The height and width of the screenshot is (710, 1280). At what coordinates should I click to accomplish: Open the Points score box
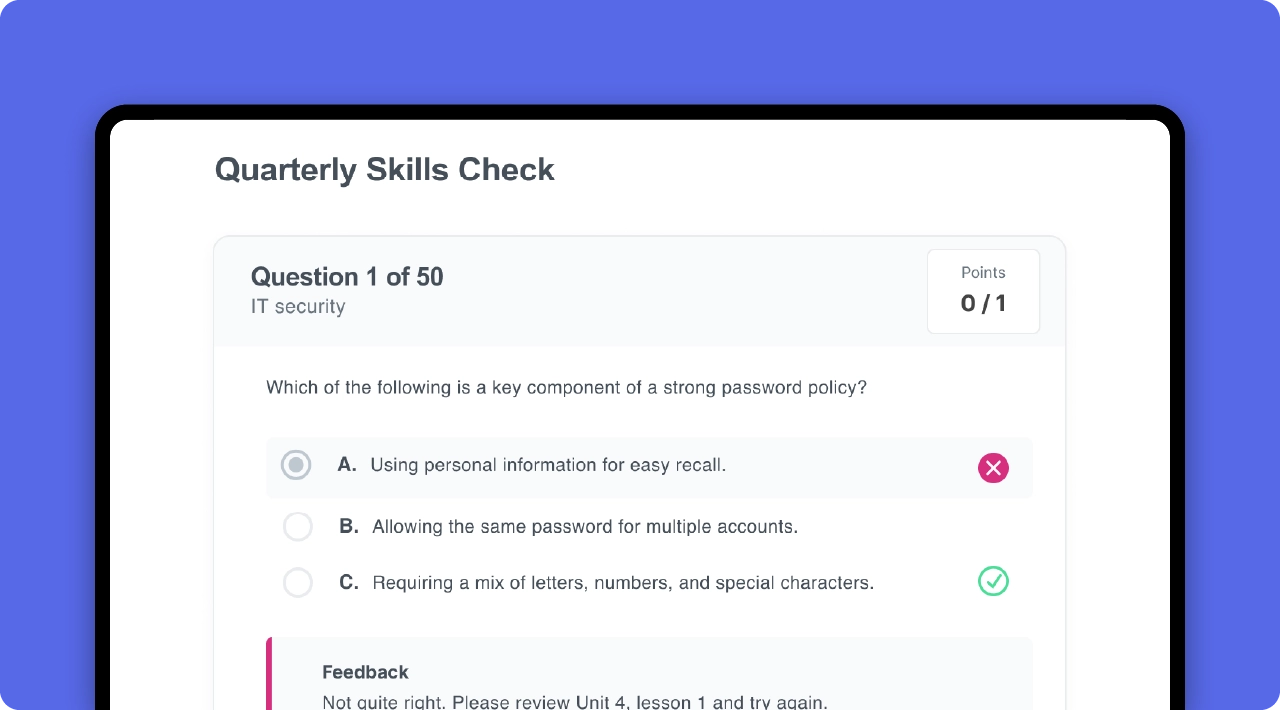[983, 291]
